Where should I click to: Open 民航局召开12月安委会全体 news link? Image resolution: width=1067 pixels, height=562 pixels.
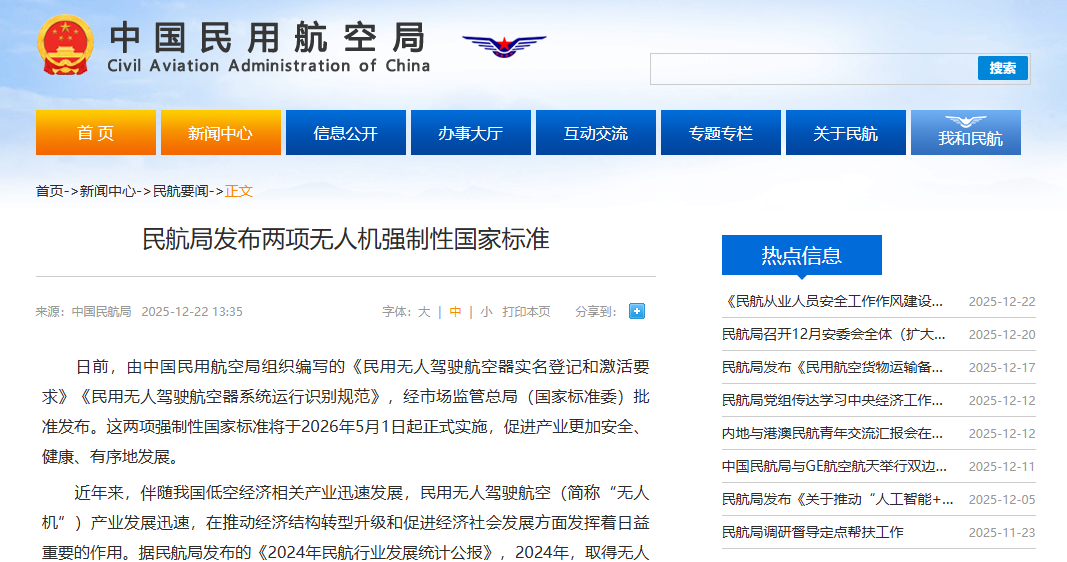(833, 334)
